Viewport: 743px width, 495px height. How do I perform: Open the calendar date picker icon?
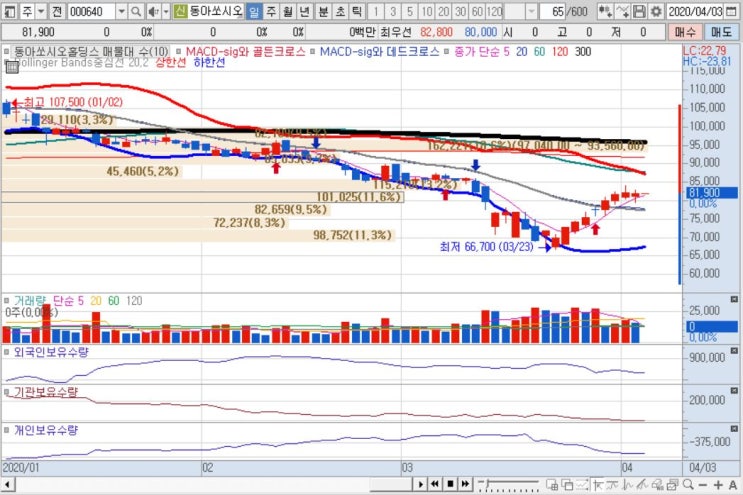pos(731,11)
